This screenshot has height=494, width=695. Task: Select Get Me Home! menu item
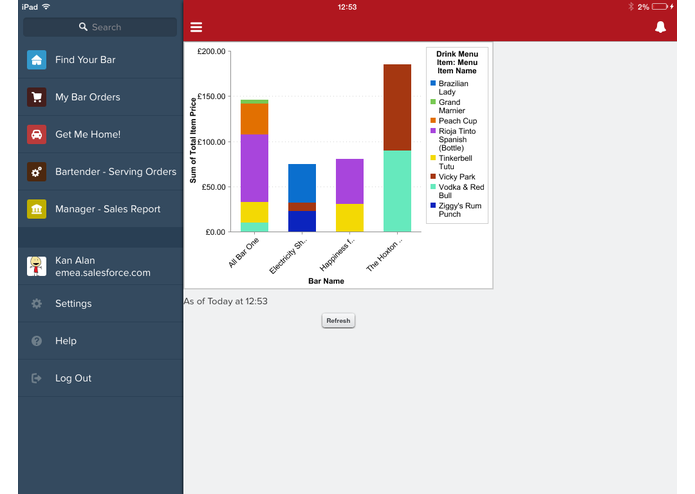click(101, 134)
